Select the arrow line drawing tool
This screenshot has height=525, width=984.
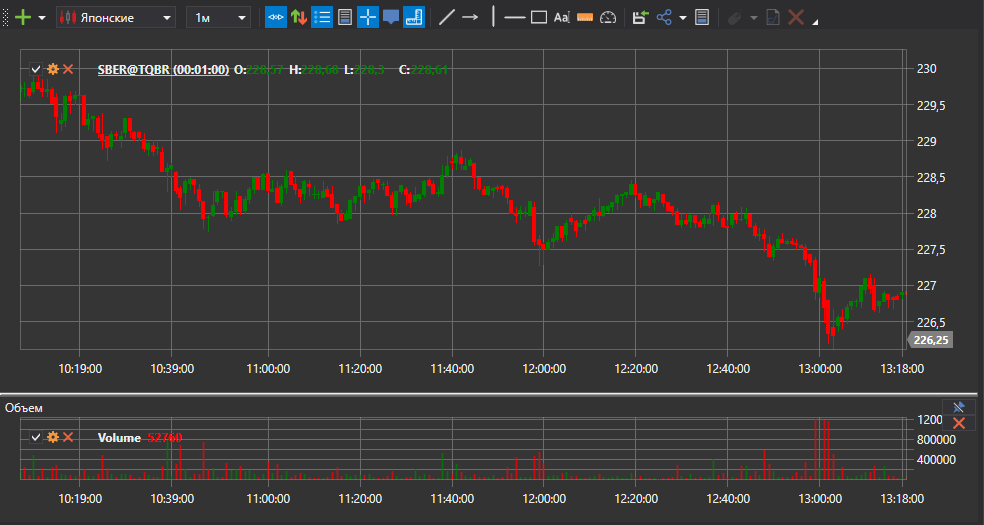[470, 17]
